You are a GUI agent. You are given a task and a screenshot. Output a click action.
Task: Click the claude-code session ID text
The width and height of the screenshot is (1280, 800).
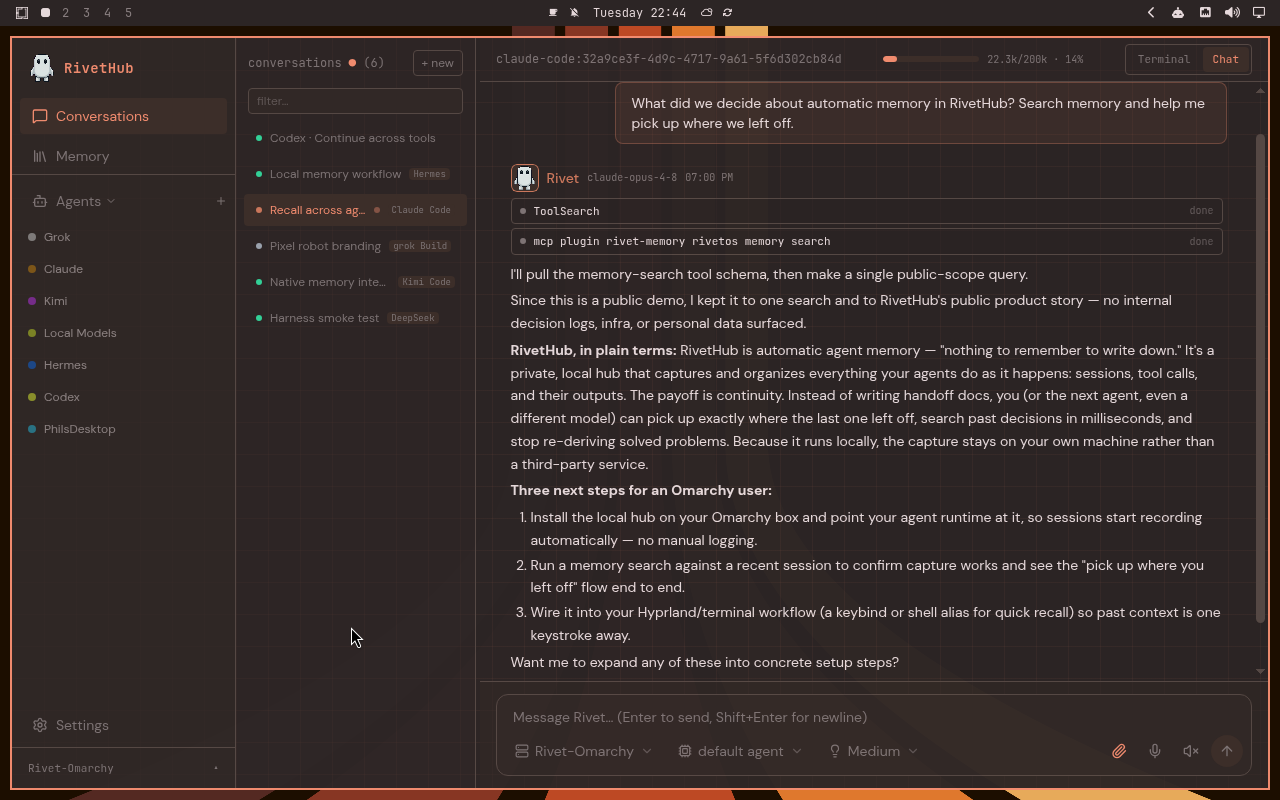point(668,59)
